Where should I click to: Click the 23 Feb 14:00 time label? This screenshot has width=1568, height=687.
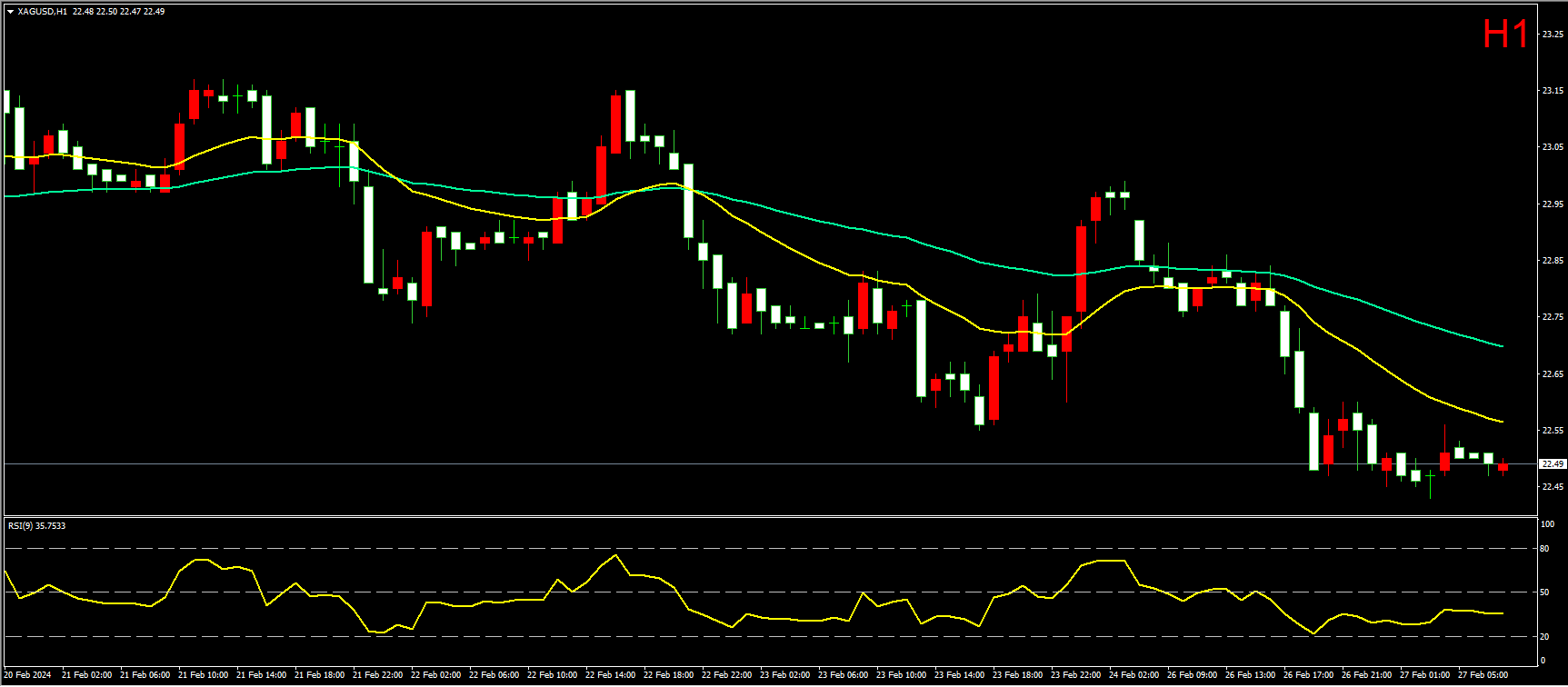[959, 675]
